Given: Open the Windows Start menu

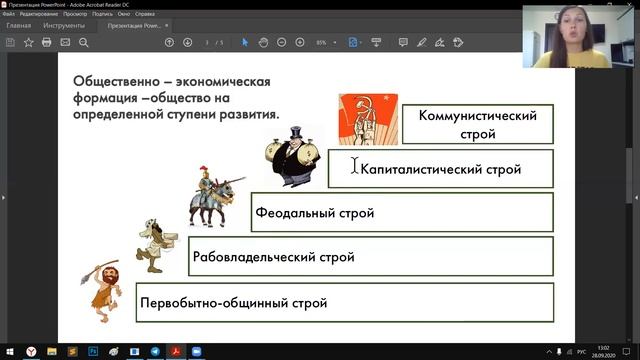Looking at the screenshot, I should (x=10, y=351).
